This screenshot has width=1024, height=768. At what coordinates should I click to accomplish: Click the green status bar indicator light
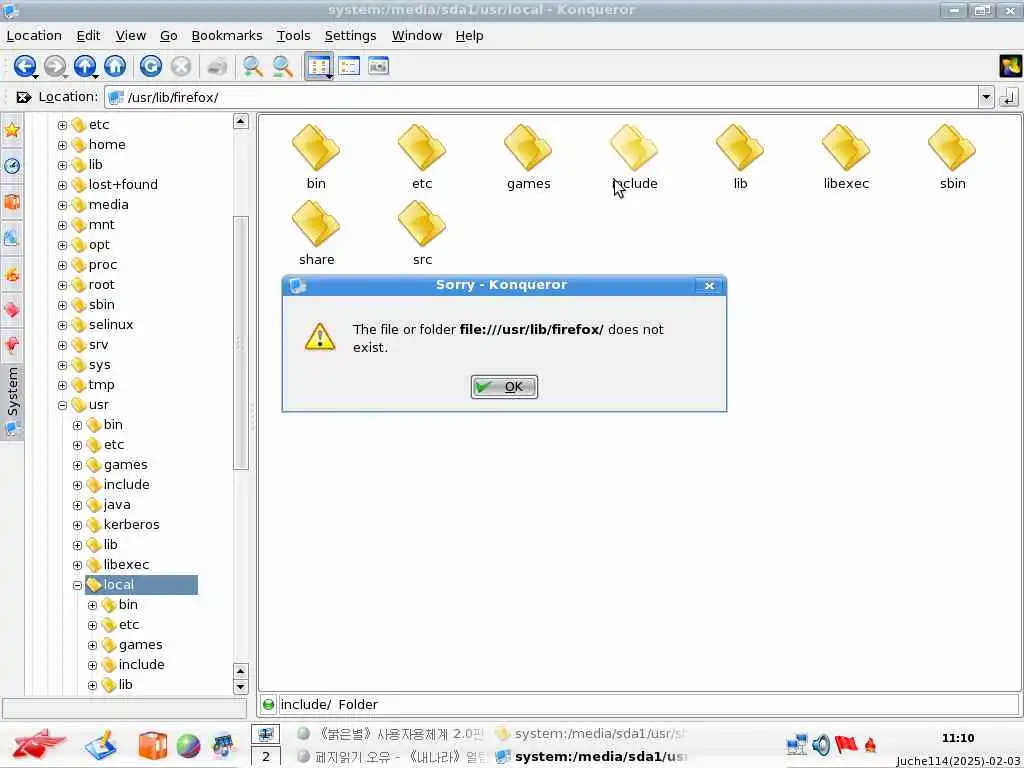pyautogui.click(x=268, y=705)
